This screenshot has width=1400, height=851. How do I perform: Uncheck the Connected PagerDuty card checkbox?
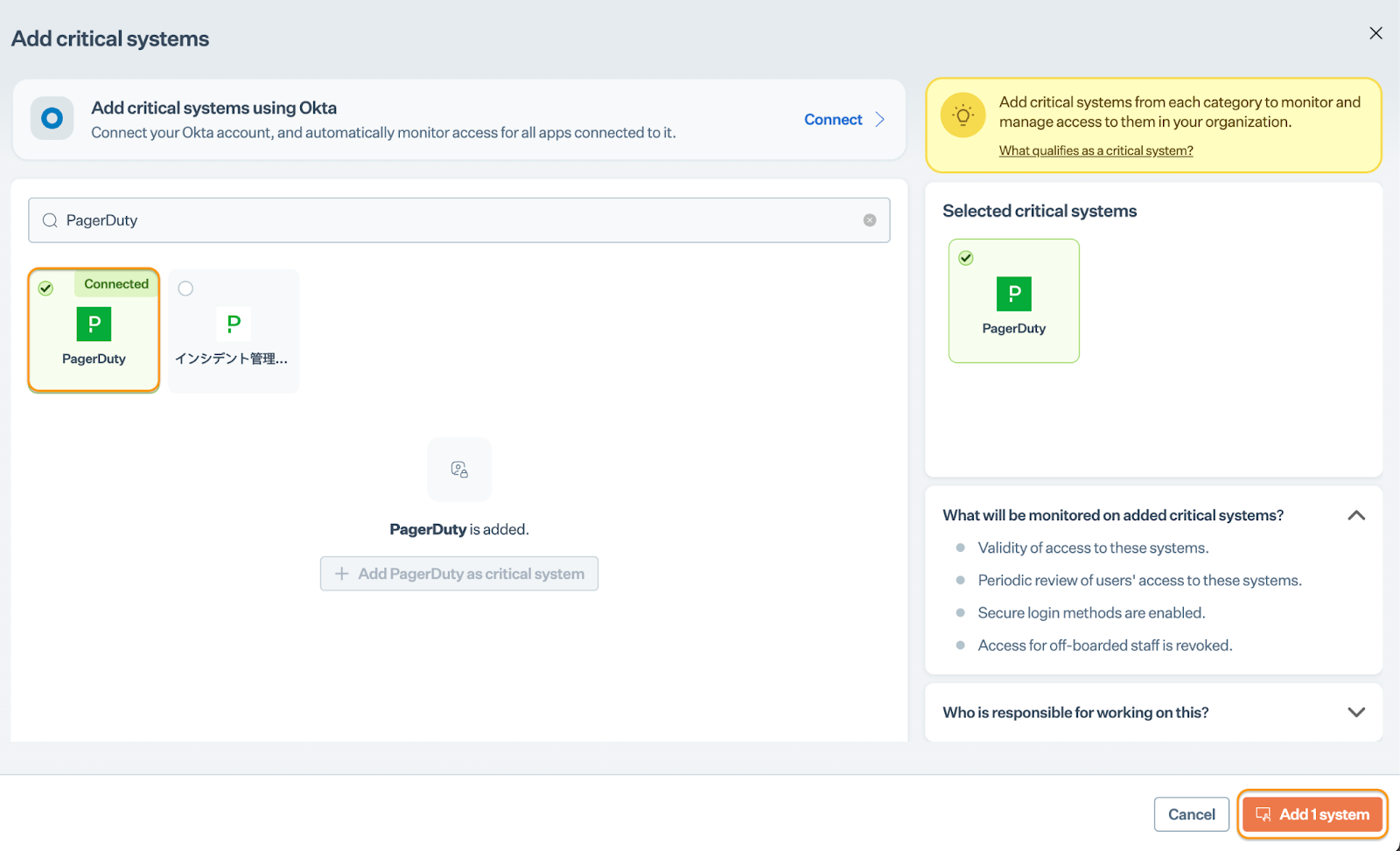click(45, 289)
